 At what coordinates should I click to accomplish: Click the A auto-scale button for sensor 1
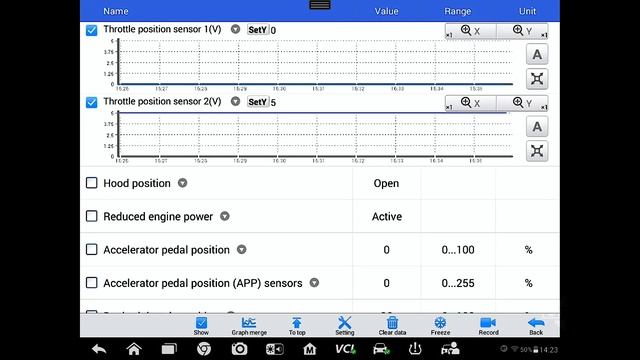[x=537, y=54]
